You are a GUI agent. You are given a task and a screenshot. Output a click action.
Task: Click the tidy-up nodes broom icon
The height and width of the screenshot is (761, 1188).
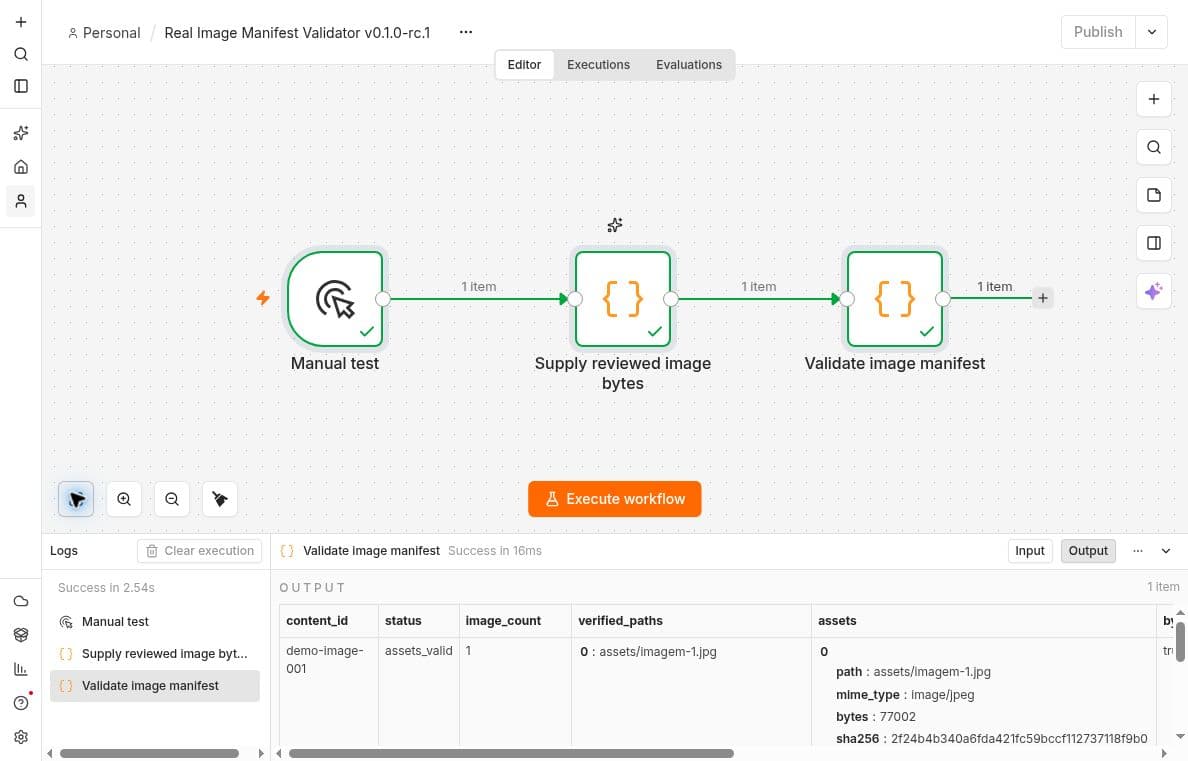coord(220,499)
